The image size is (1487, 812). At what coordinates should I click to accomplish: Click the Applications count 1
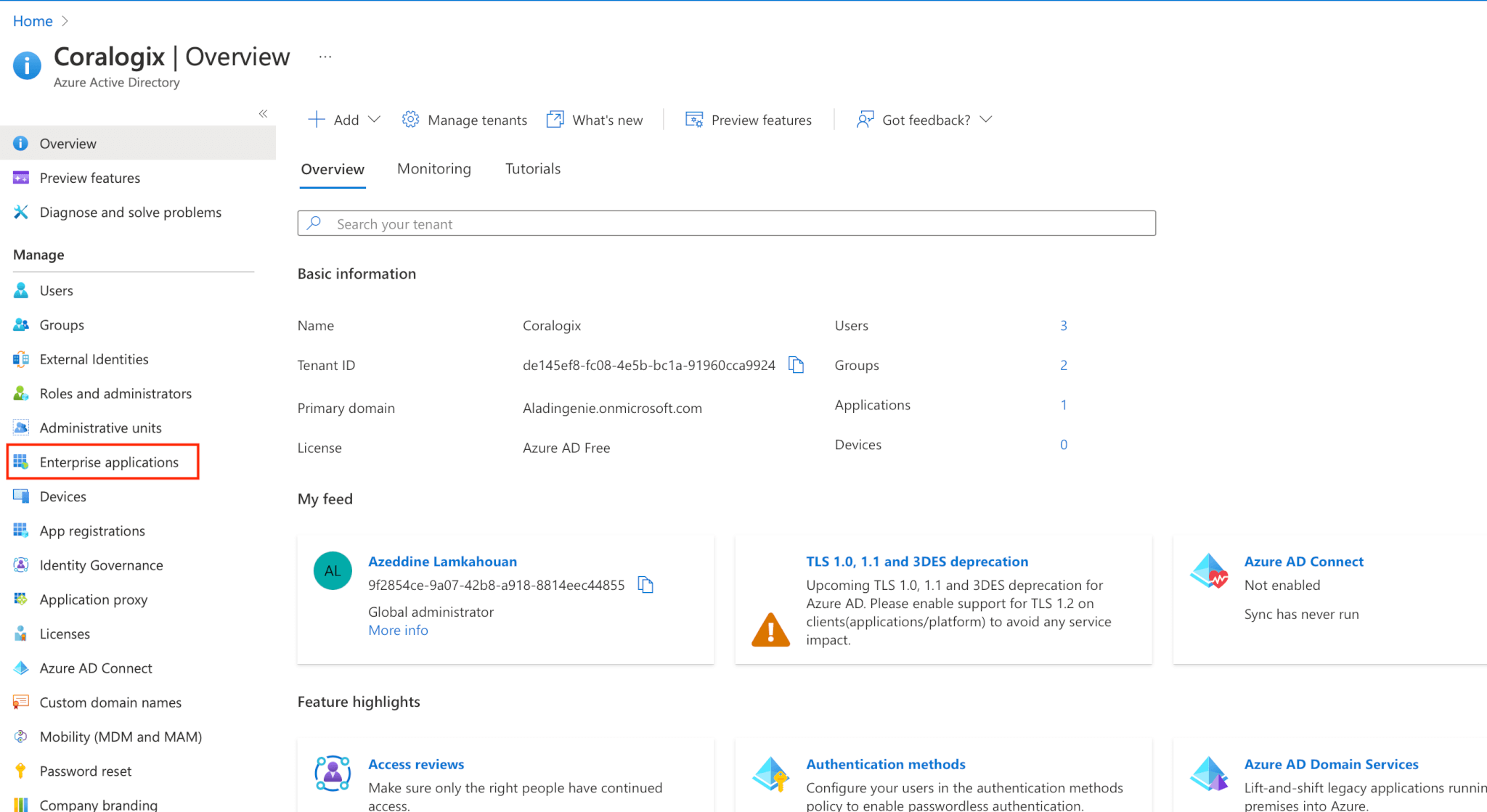pyautogui.click(x=1063, y=405)
